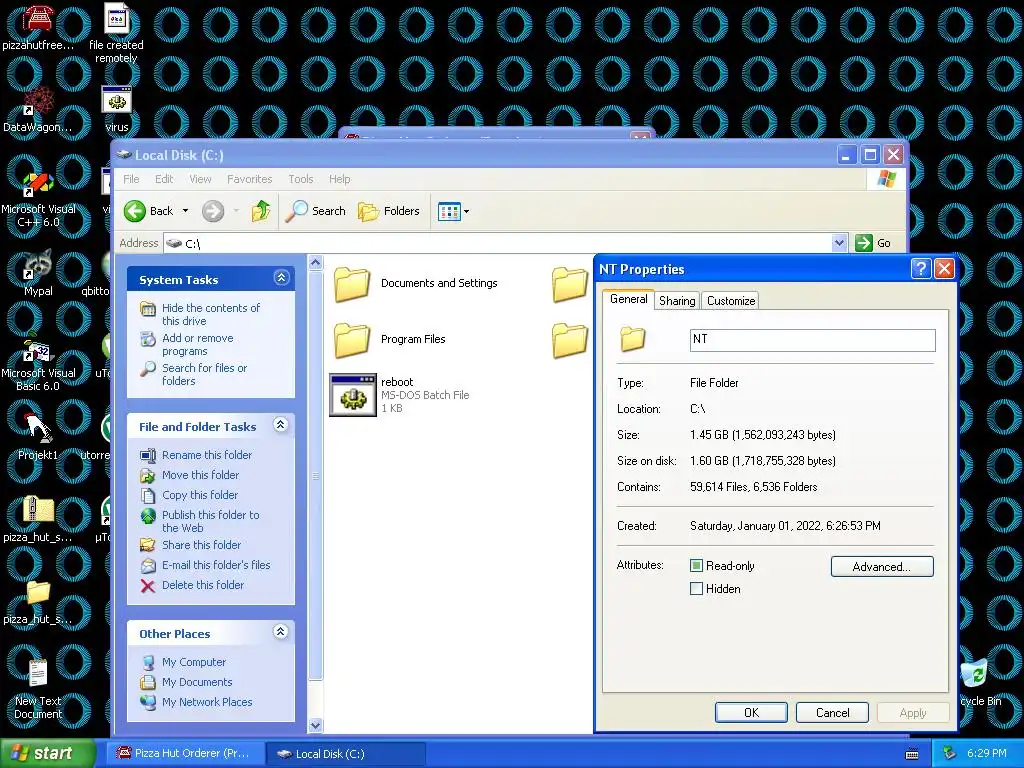Toggle the Folders pane in Explorer
1024x768 pixels.
pyautogui.click(x=389, y=211)
